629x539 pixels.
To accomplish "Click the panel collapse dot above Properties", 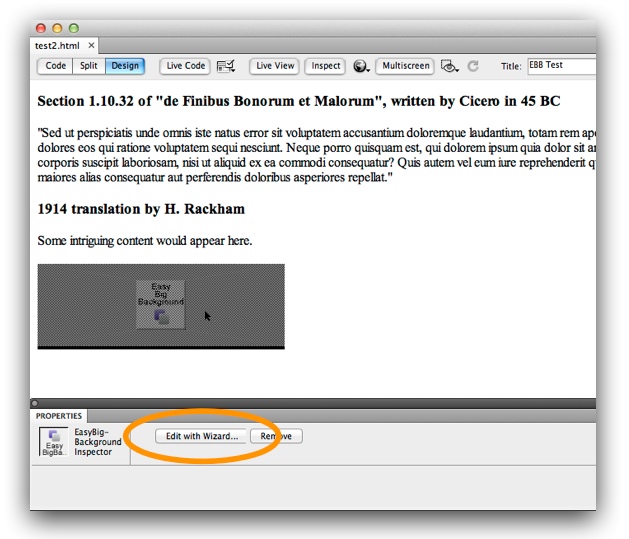I will [x=35, y=403].
